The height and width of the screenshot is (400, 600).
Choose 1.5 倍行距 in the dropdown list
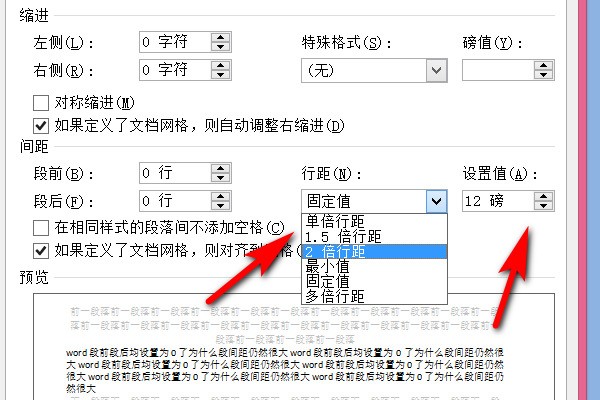pos(343,236)
